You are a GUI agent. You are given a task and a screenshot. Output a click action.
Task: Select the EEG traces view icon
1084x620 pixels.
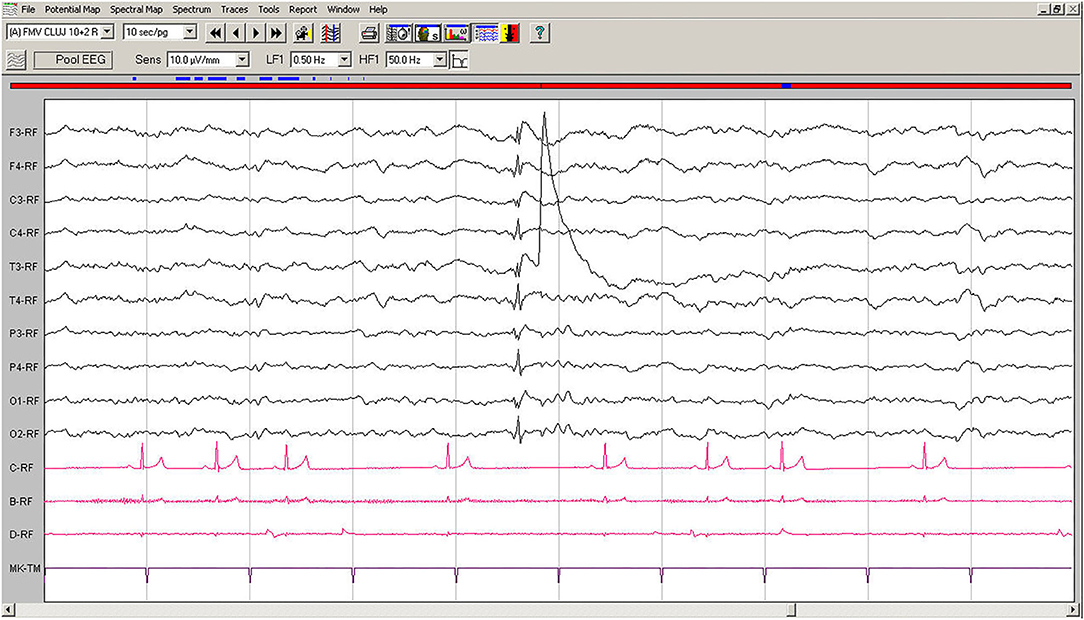pos(487,32)
